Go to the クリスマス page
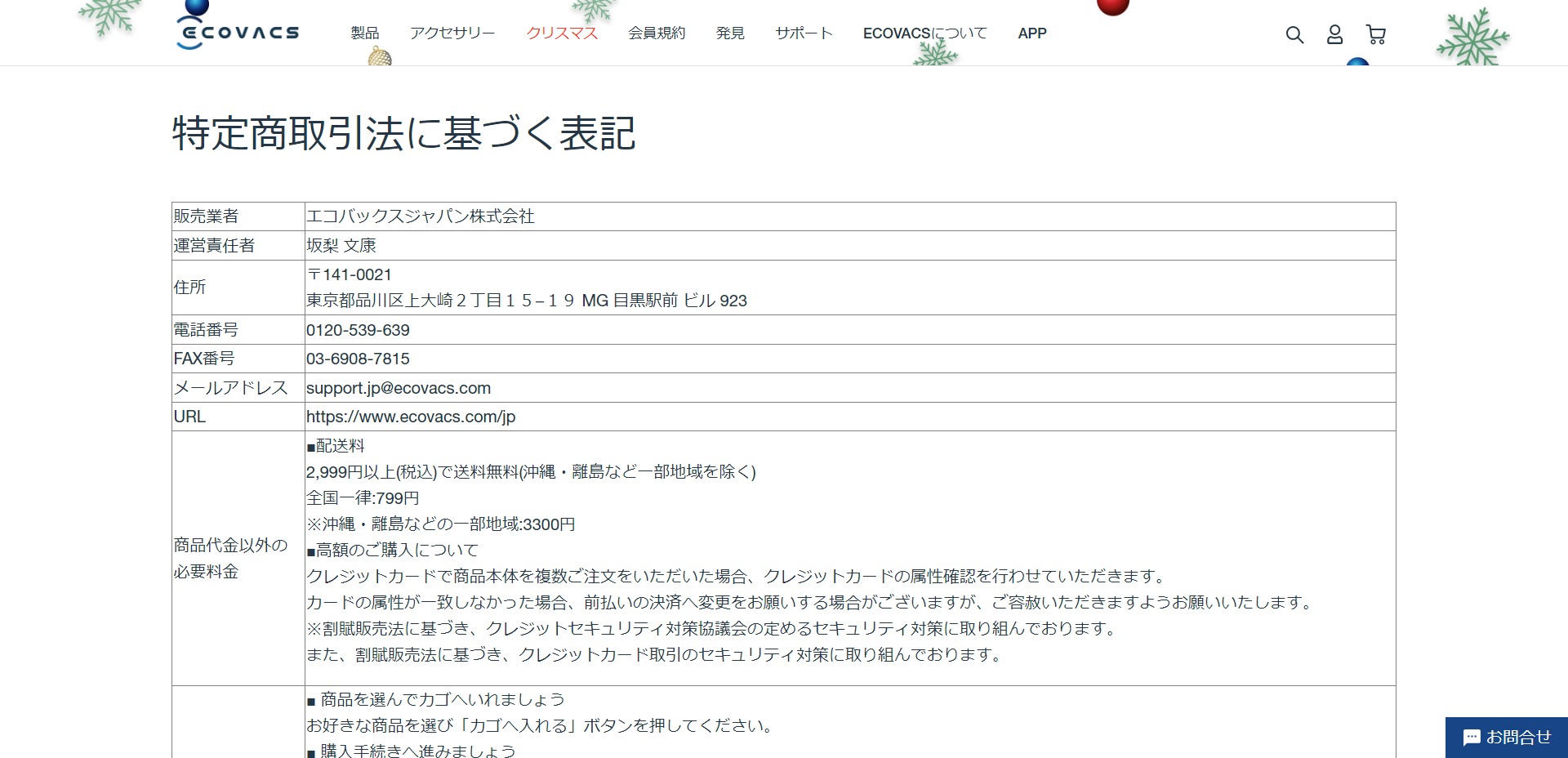The height and width of the screenshot is (758, 1568). tap(562, 33)
